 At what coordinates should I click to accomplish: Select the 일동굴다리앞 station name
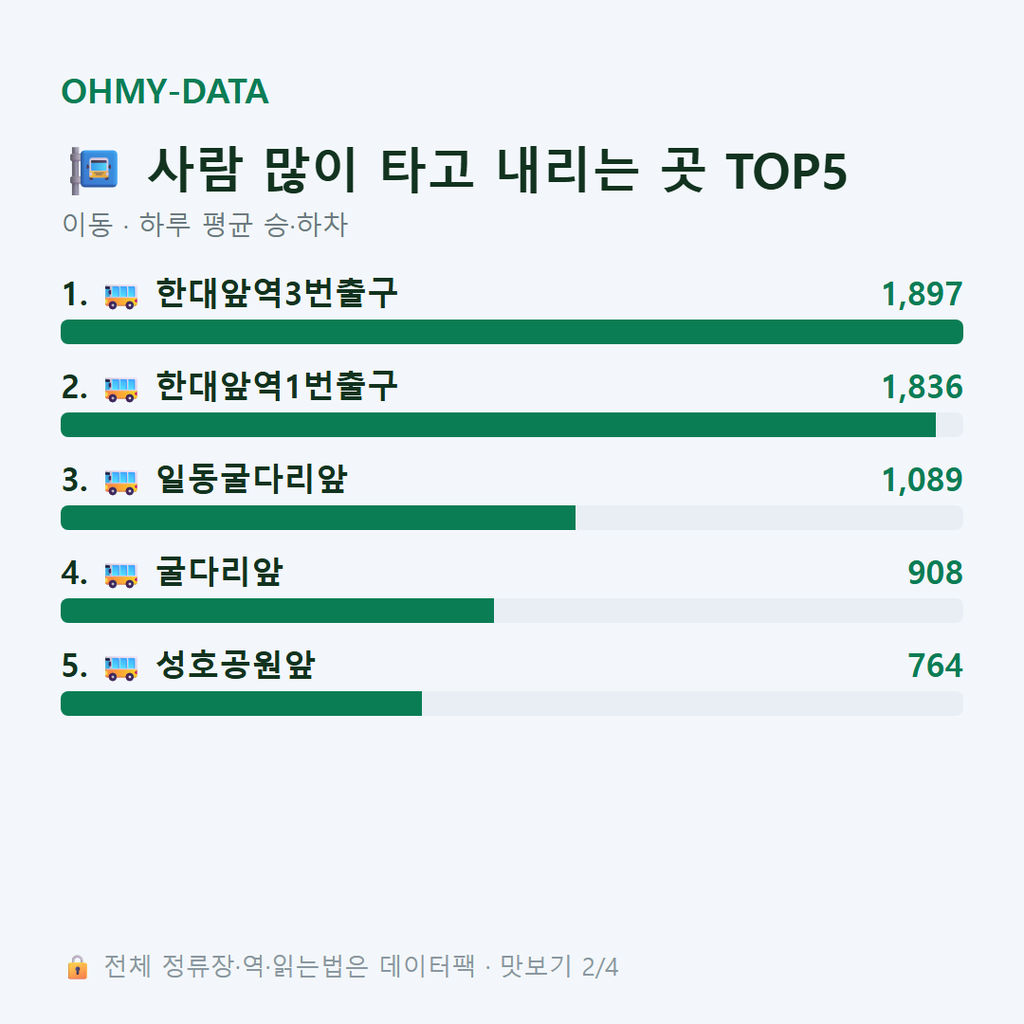coord(251,479)
